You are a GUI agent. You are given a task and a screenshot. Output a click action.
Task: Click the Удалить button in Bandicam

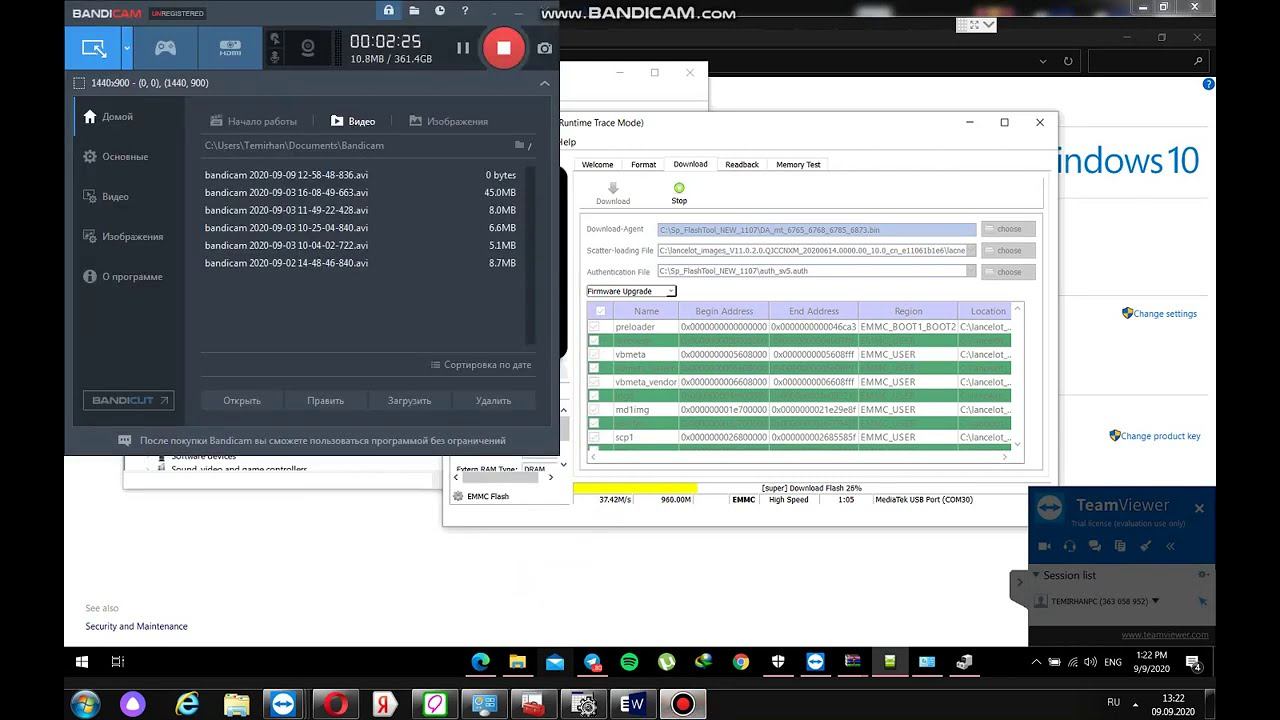pos(493,400)
